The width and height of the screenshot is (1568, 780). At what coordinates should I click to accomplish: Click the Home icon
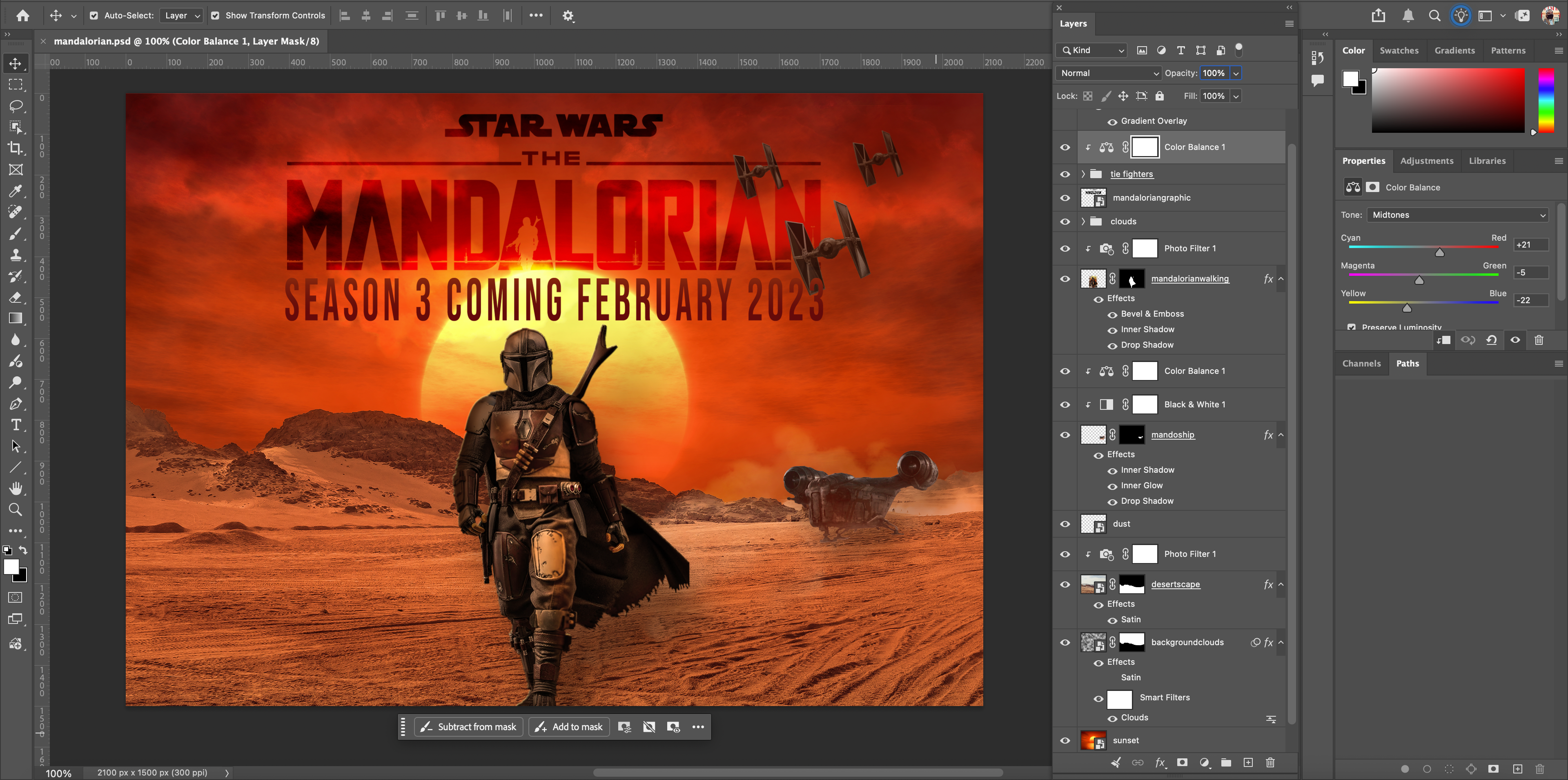[22, 16]
